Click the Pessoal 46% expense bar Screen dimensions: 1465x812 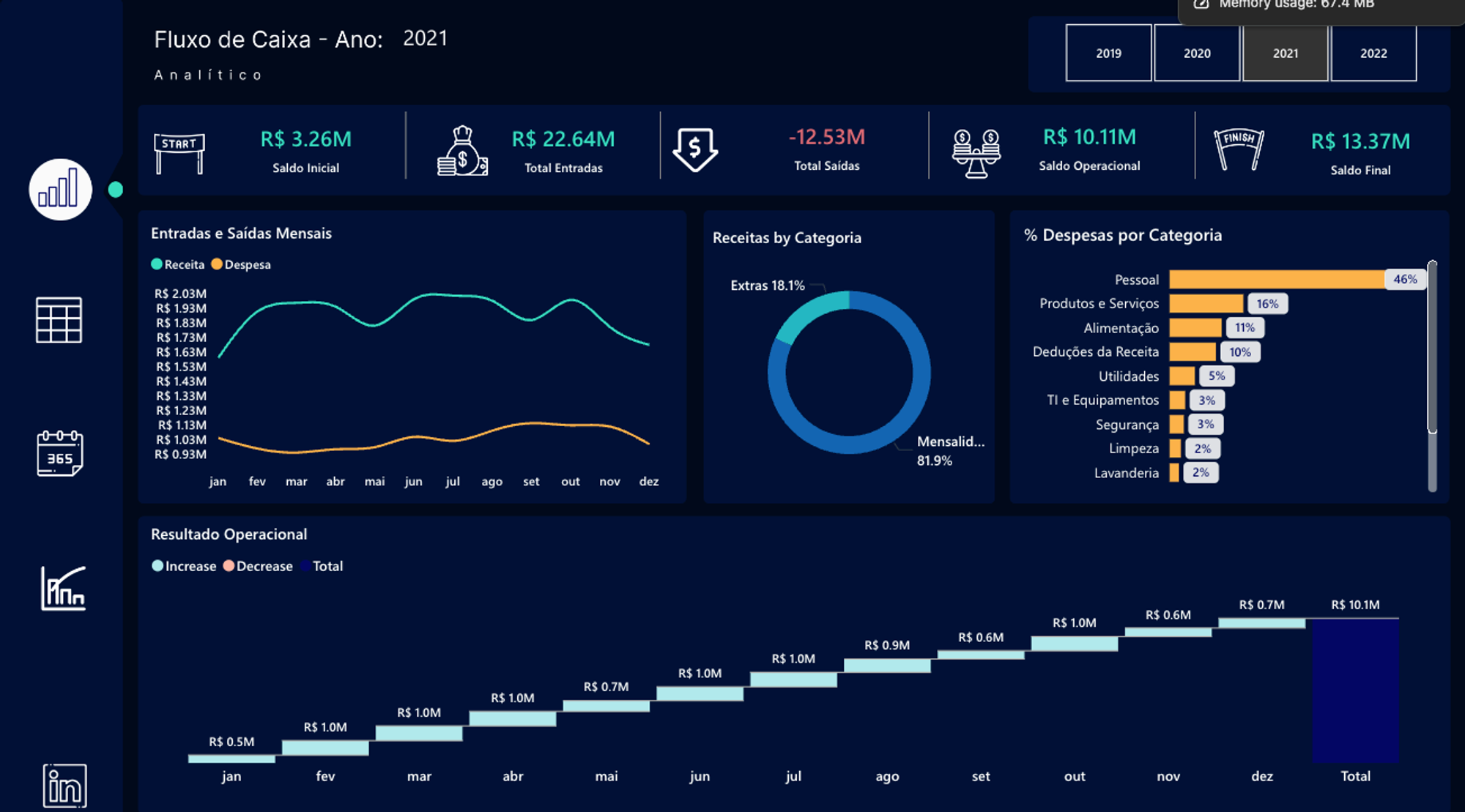pyautogui.click(x=1276, y=280)
